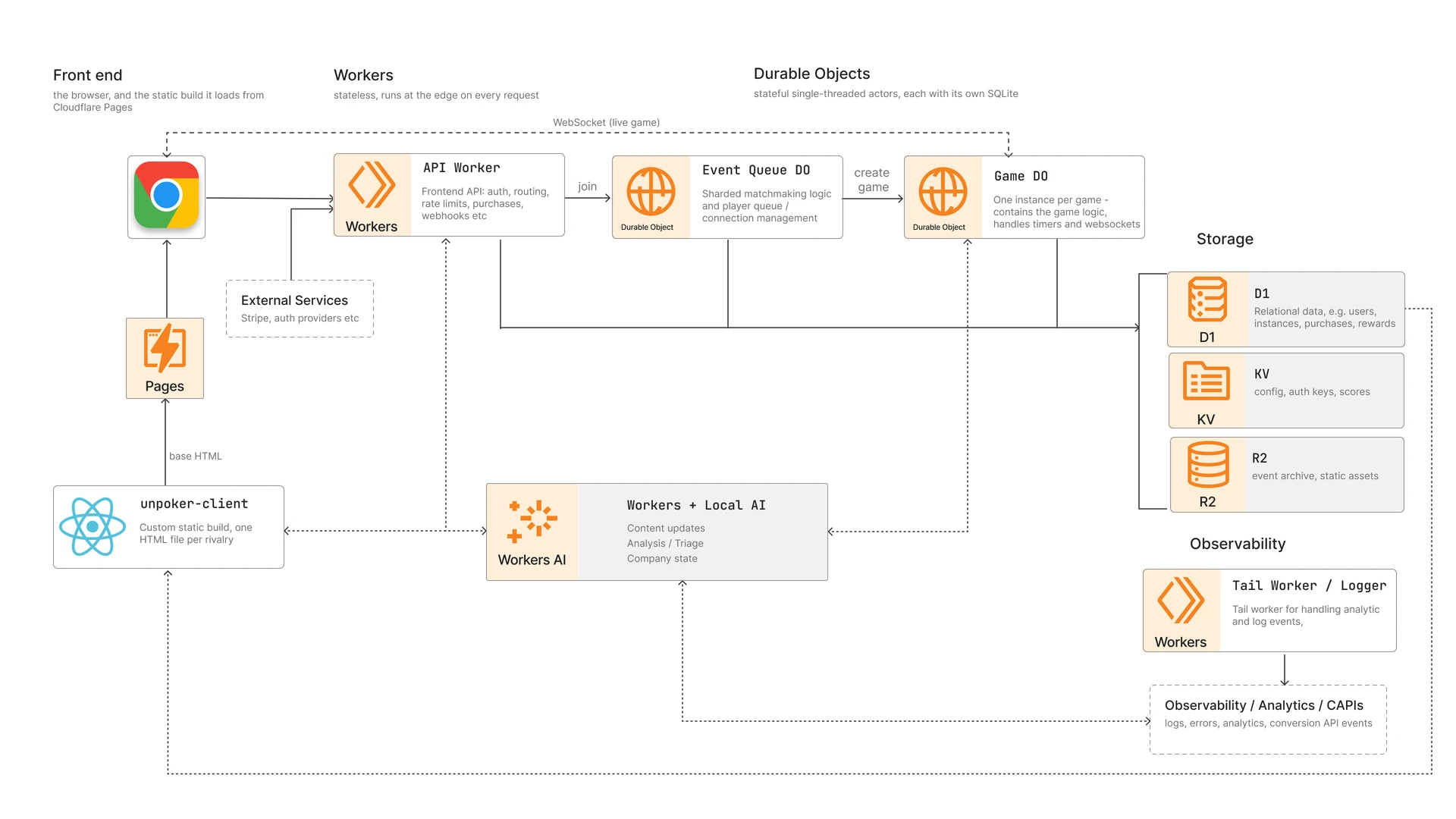This screenshot has height=819, width=1456.
Task: Select 'stateless, runs at the edge' subtitle
Action: [436, 95]
